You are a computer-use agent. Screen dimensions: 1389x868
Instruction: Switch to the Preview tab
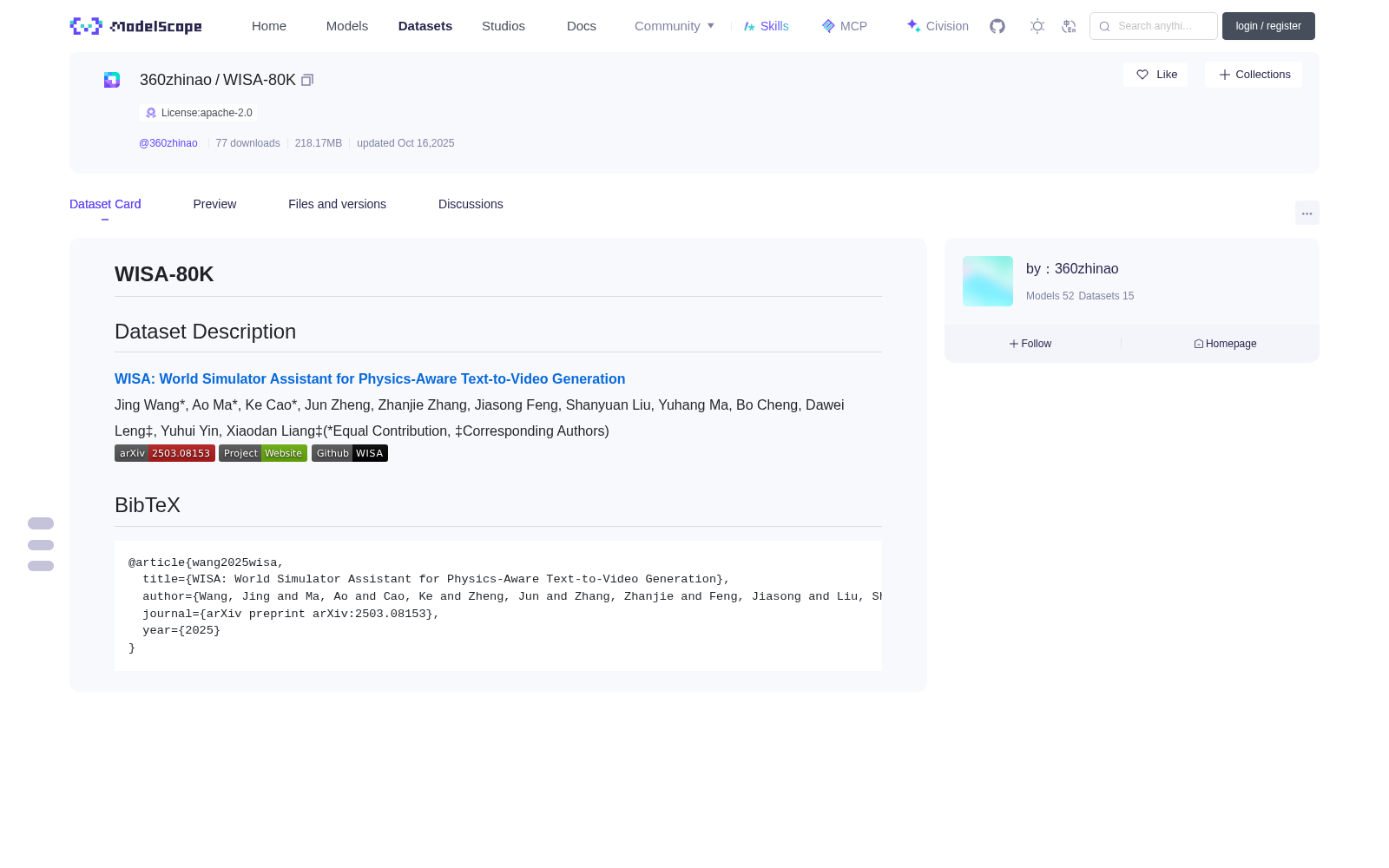coord(214,204)
